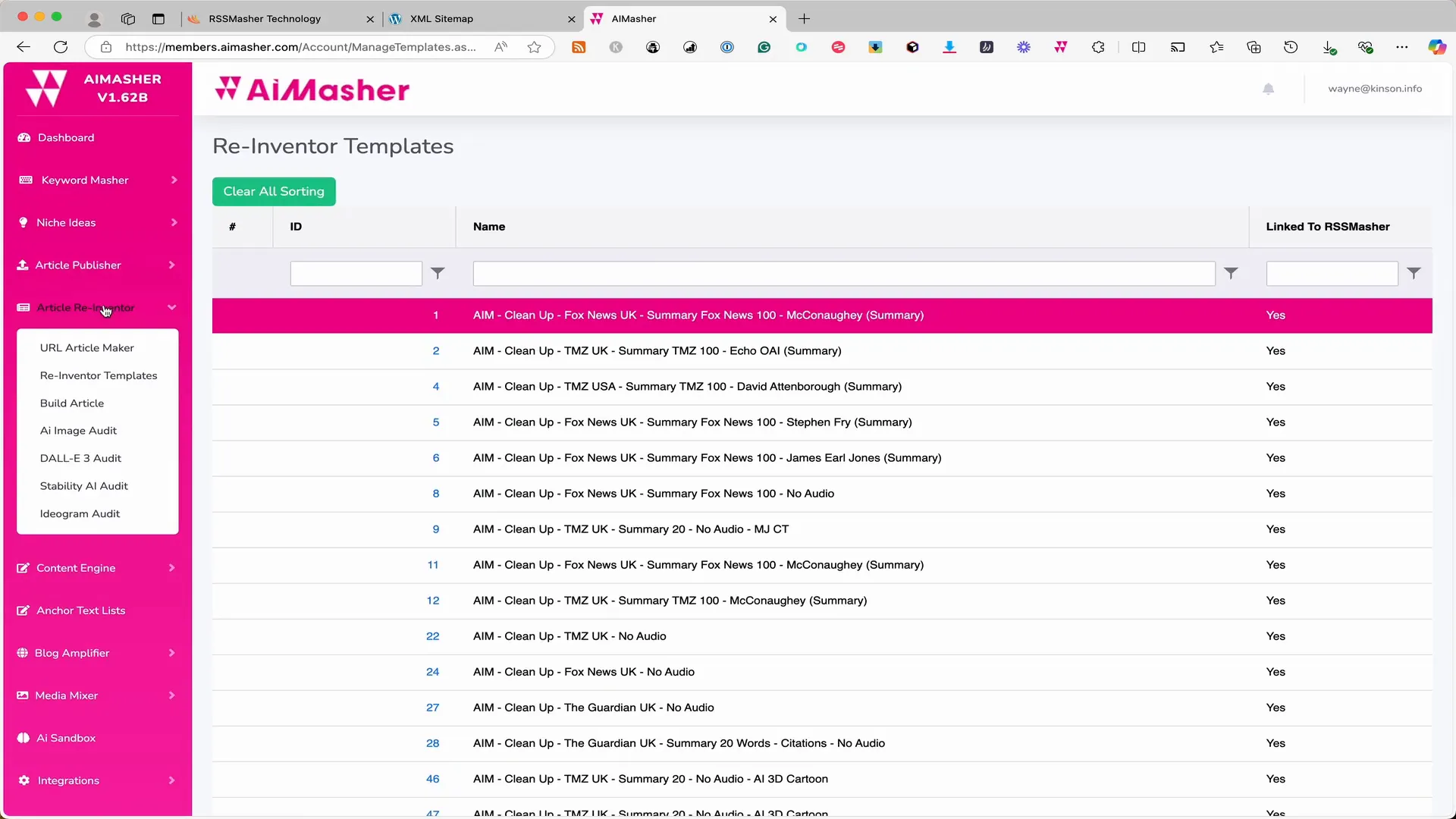The height and width of the screenshot is (819, 1456).
Task: Open template ID 2 link
Action: click(436, 350)
